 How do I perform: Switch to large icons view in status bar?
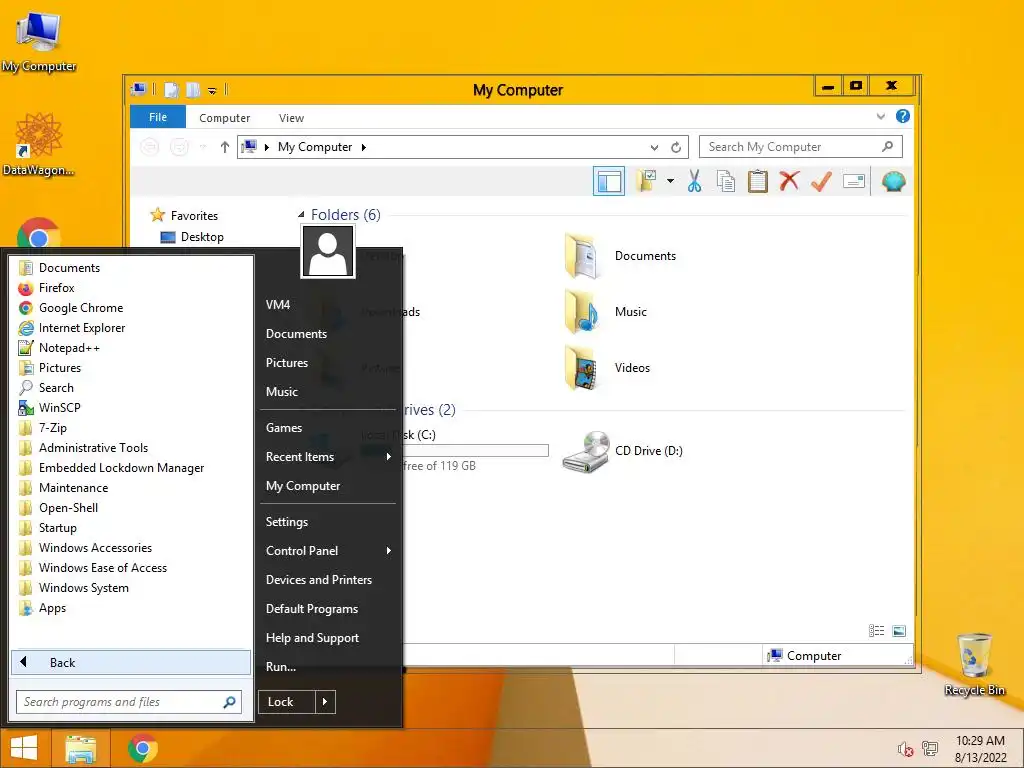click(x=899, y=630)
